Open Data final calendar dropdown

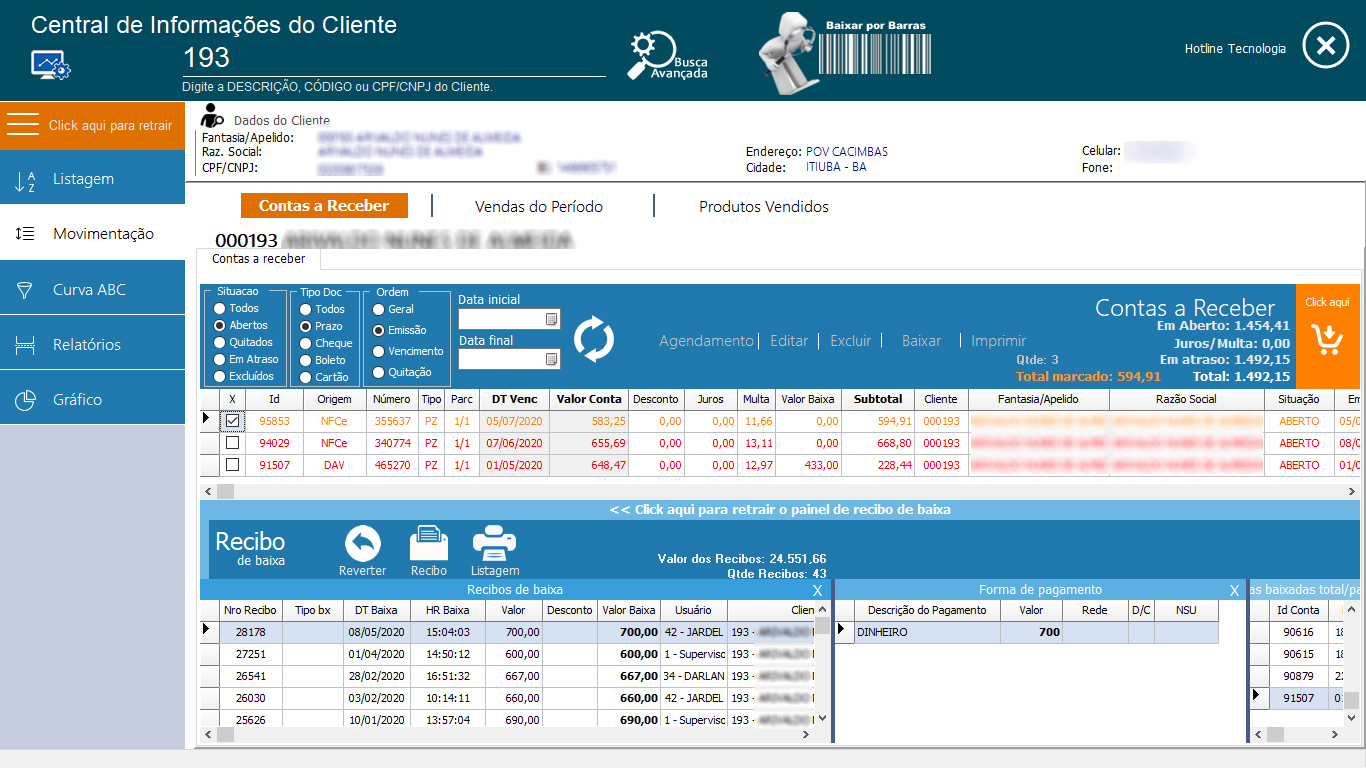click(551, 359)
